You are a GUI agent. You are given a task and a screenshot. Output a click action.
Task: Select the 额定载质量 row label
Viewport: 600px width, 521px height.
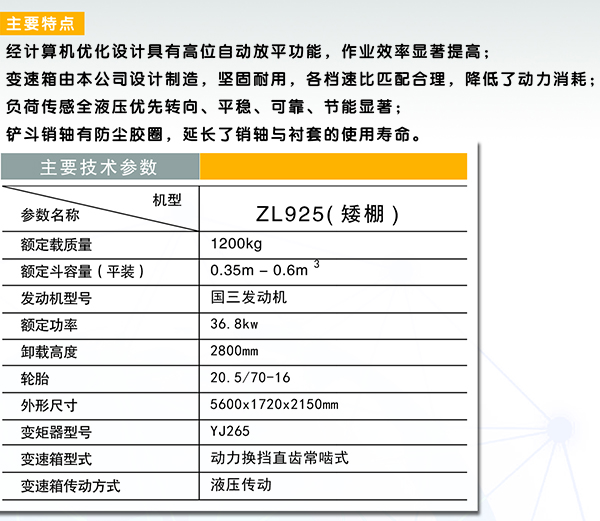coord(56,245)
